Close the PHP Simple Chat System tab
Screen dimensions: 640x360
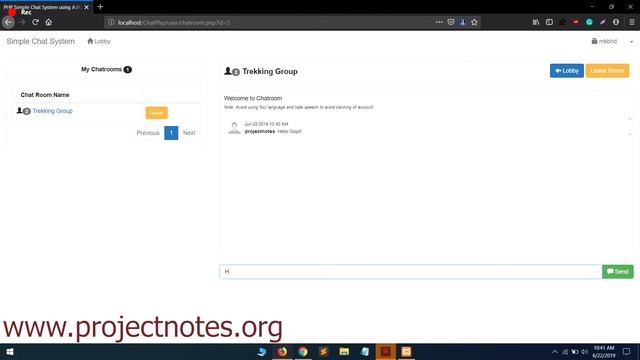click(86, 7)
